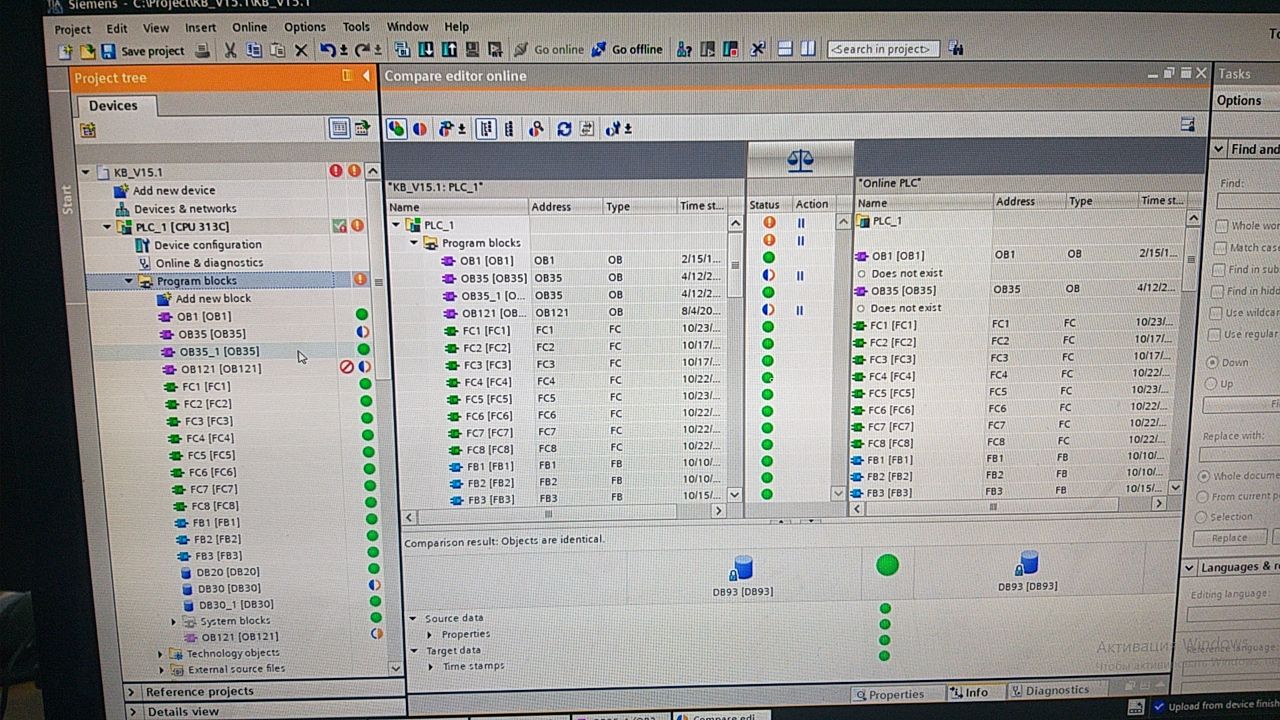Click the new project icon in toolbar
The width and height of the screenshot is (1280, 720).
[x=66, y=50]
